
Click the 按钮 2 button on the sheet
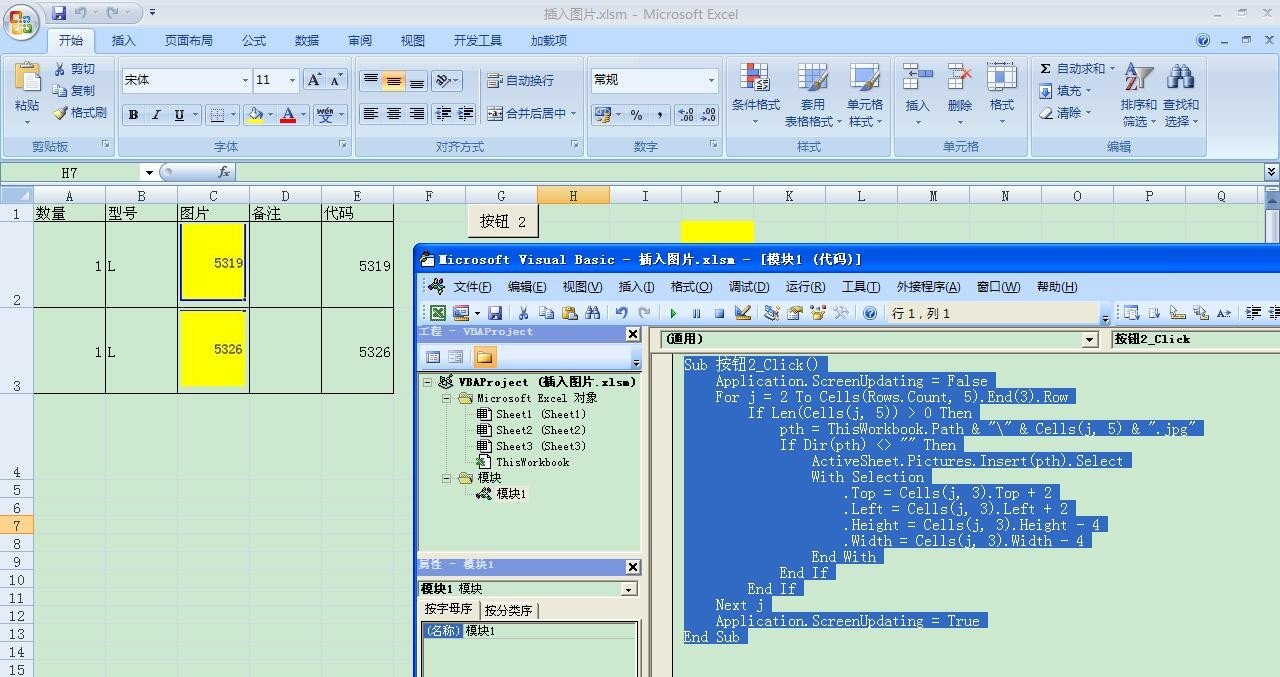tap(502, 220)
